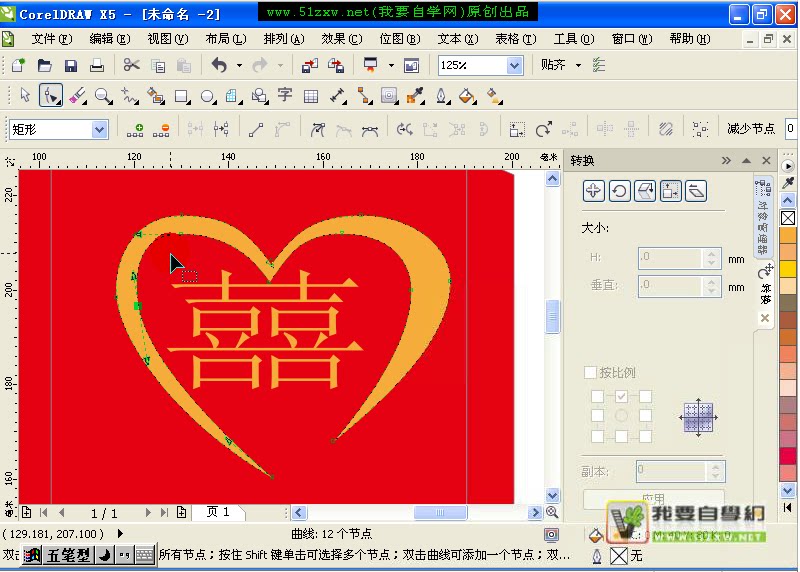
Task: Open the 125% zoom level dropdown
Action: pyautogui.click(x=514, y=65)
